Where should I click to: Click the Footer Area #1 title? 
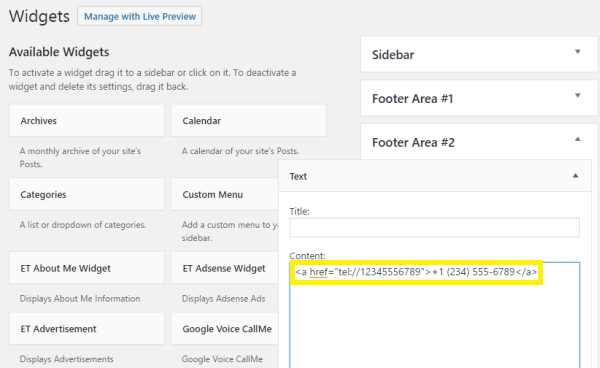(x=412, y=99)
